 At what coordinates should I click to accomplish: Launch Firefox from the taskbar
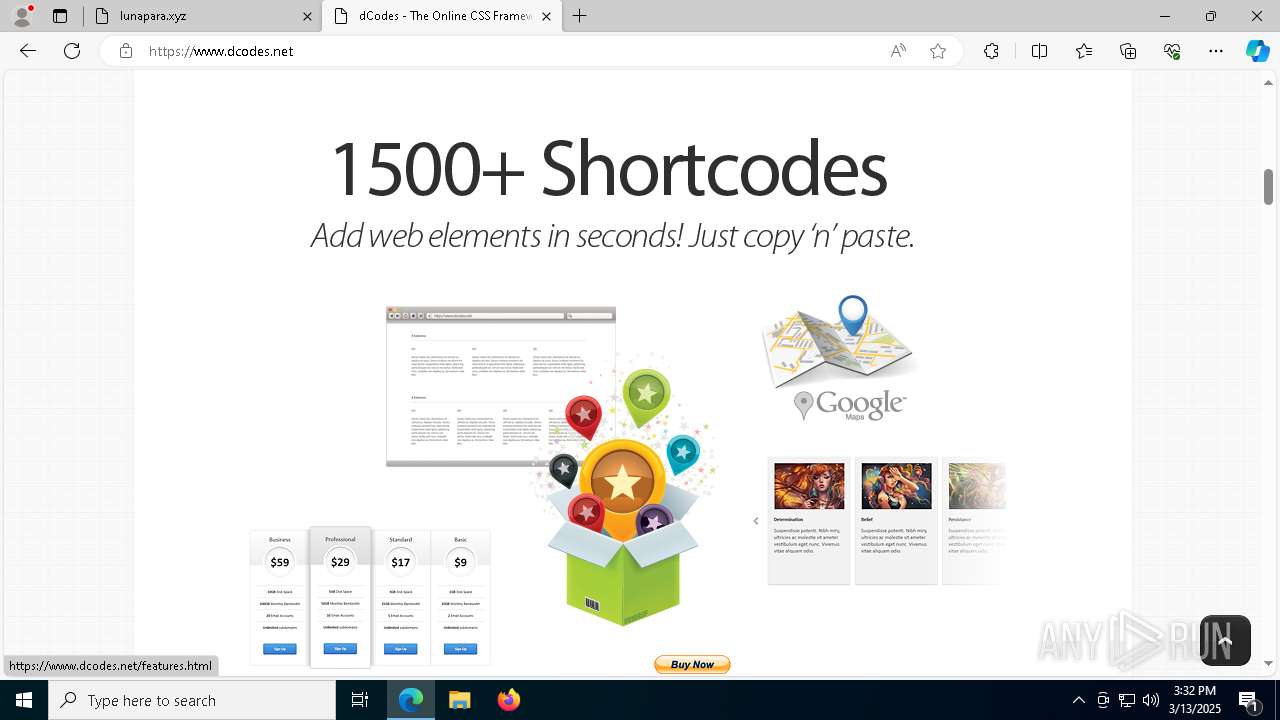[x=508, y=700]
